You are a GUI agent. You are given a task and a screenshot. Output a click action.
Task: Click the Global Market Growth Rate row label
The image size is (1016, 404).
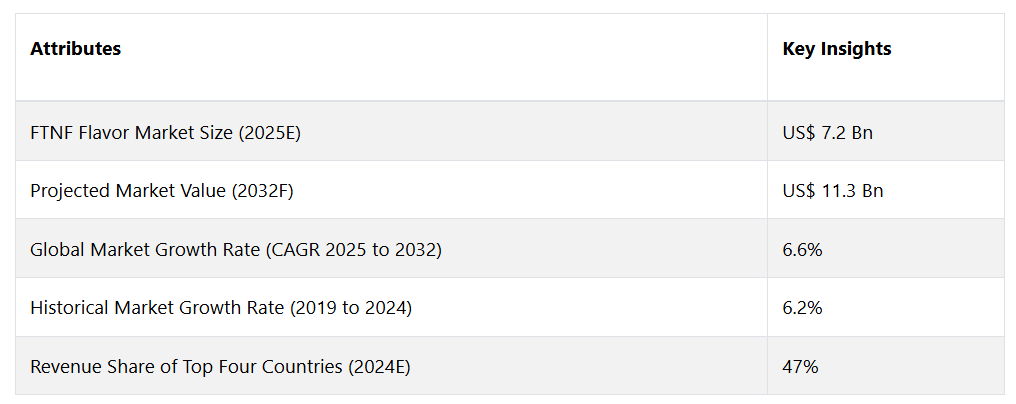coord(236,250)
